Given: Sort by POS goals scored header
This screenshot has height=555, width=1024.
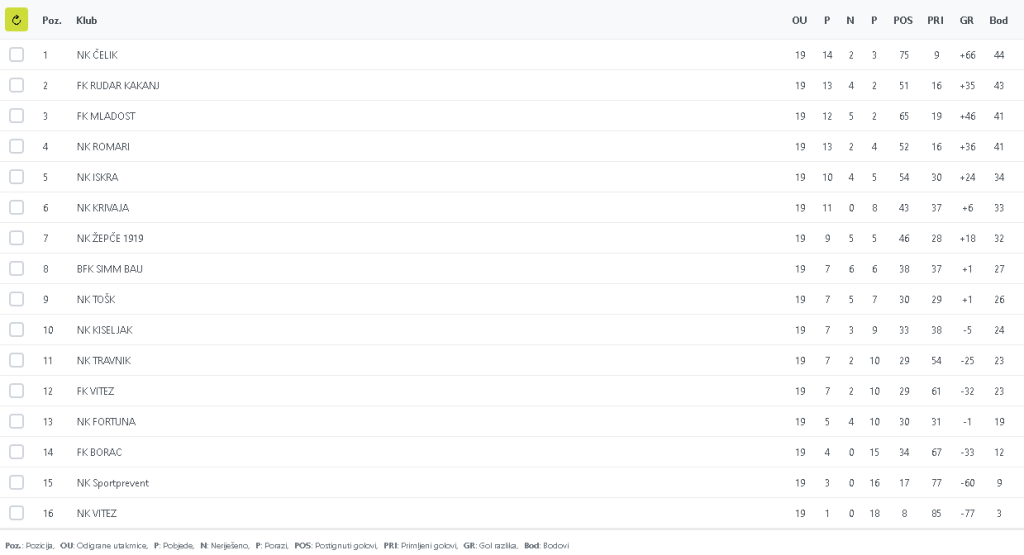Looking at the screenshot, I should (903, 21).
